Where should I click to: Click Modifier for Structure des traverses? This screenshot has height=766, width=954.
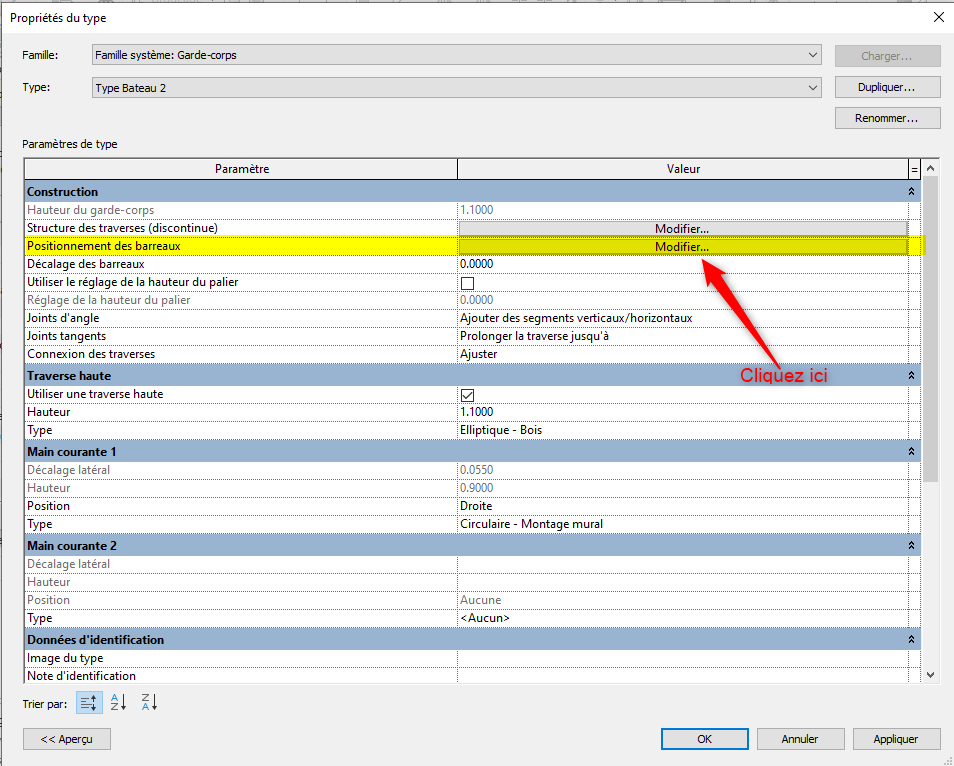[683, 228]
